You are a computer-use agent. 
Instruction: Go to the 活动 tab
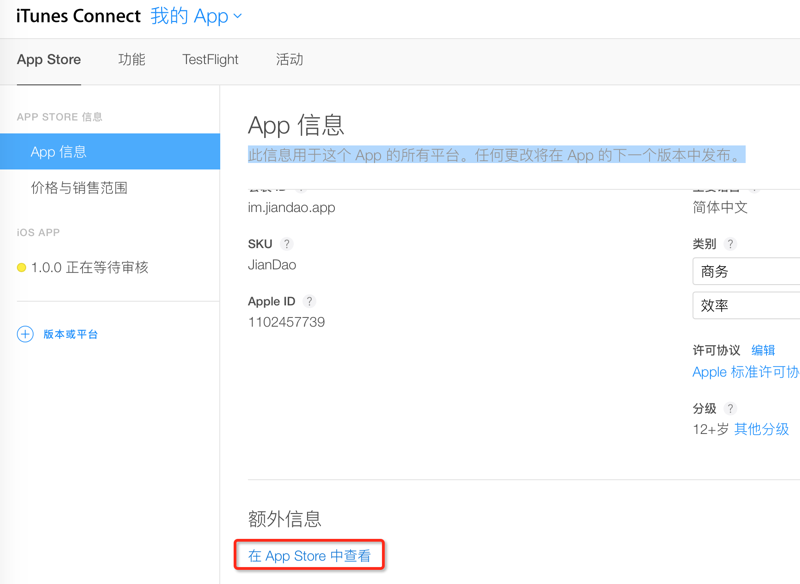click(289, 60)
